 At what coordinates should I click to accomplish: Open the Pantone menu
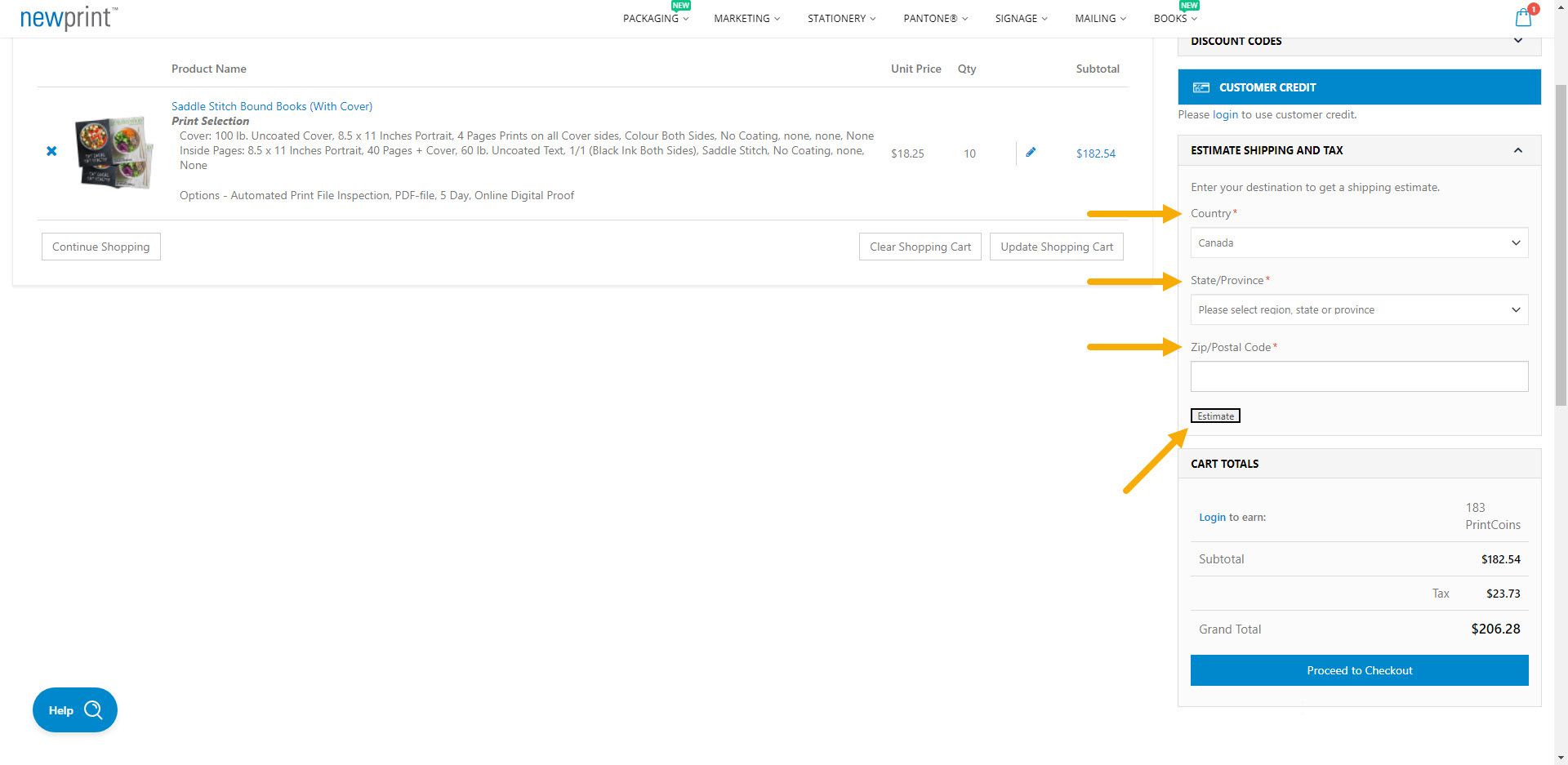[x=934, y=18]
